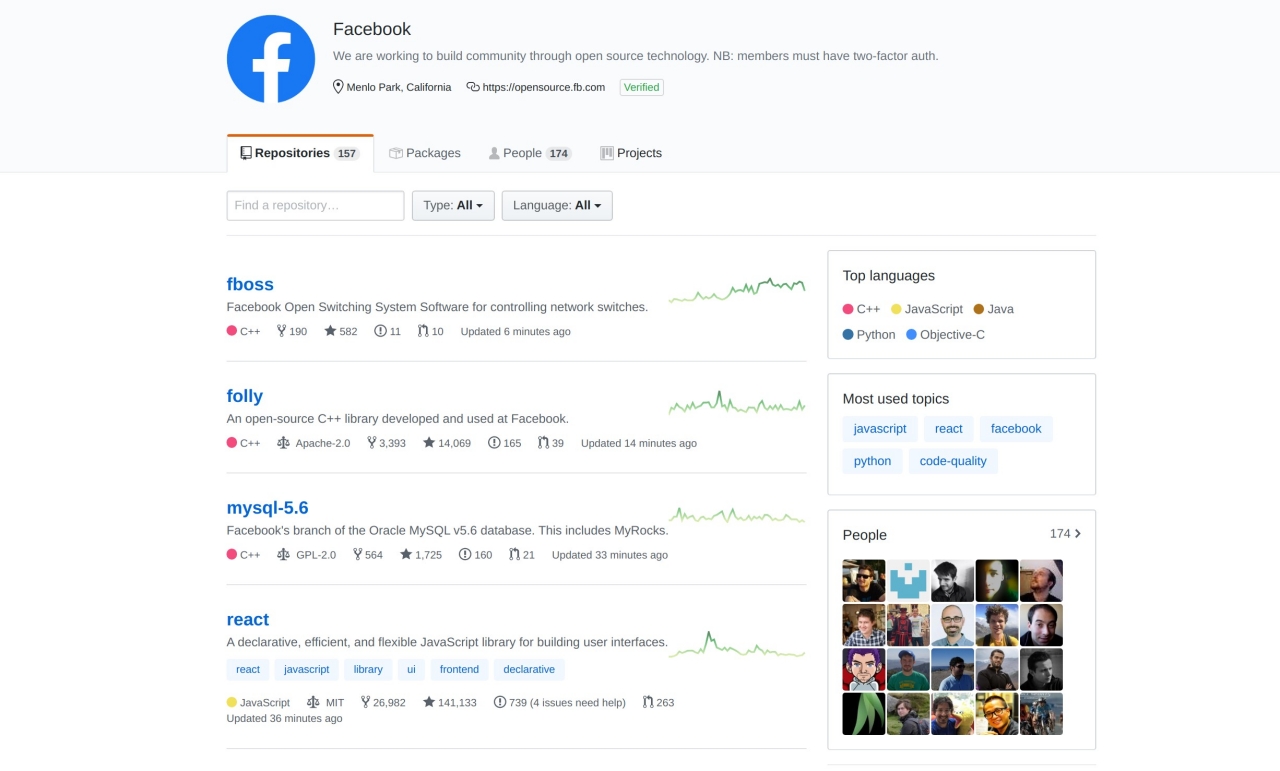Click the issues icon showing 160
This screenshot has height=771, width=1280.
click(x=465, y=554)
